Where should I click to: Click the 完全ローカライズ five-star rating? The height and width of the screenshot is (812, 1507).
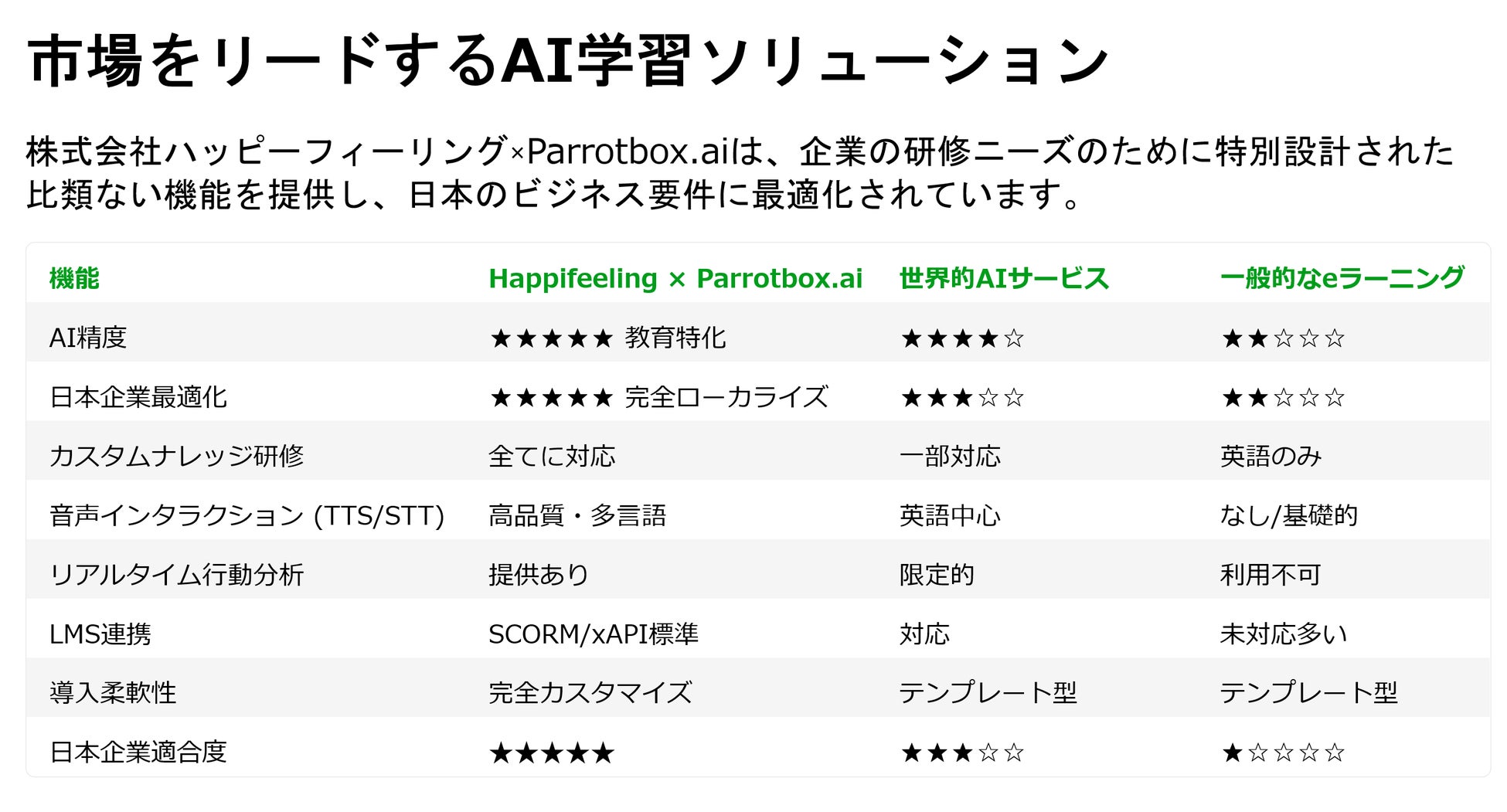click(x=658, y=397)
